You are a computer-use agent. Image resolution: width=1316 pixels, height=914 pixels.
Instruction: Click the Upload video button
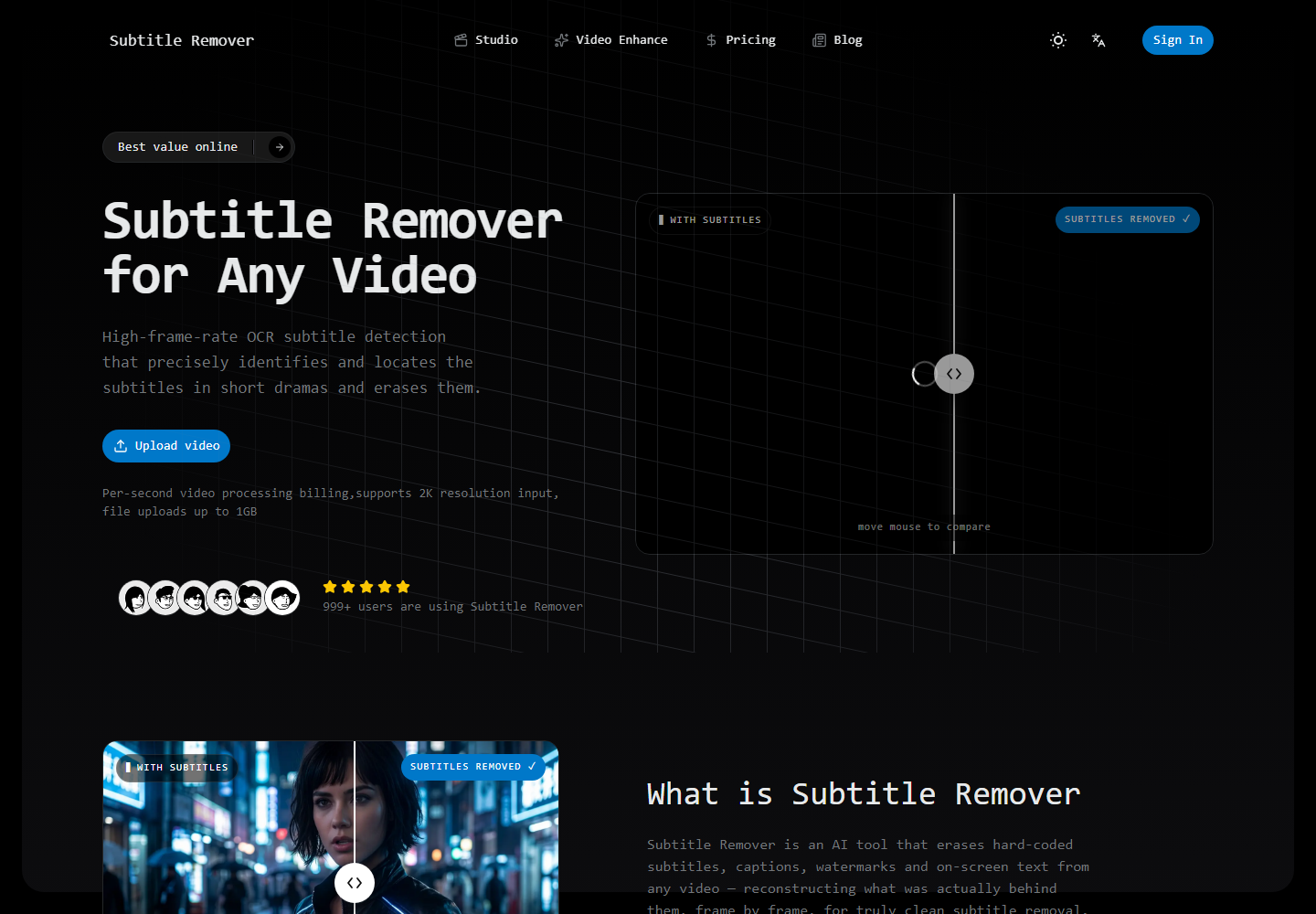(x=166, y=446)
